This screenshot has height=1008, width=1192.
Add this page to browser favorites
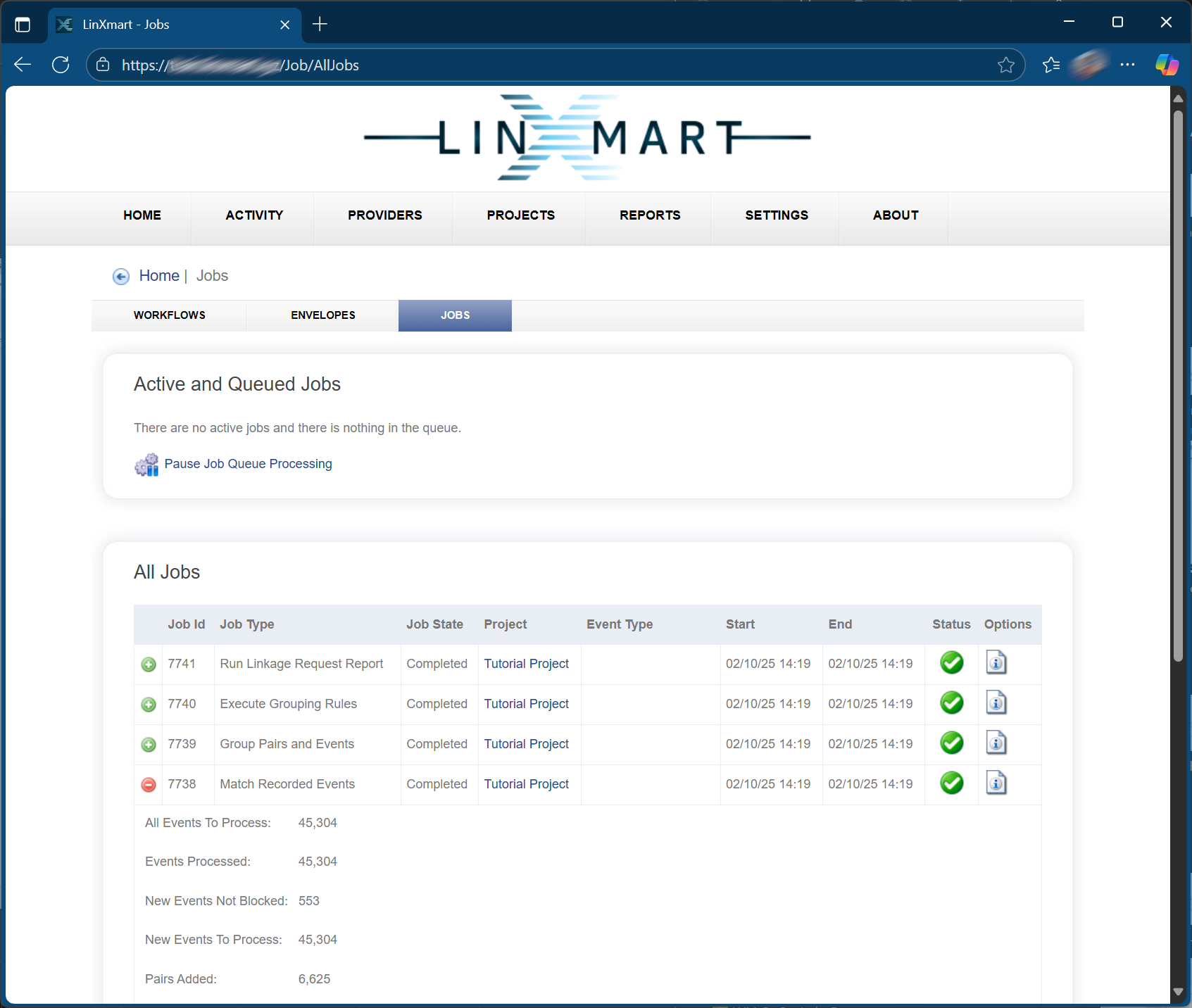(1005, 65)
